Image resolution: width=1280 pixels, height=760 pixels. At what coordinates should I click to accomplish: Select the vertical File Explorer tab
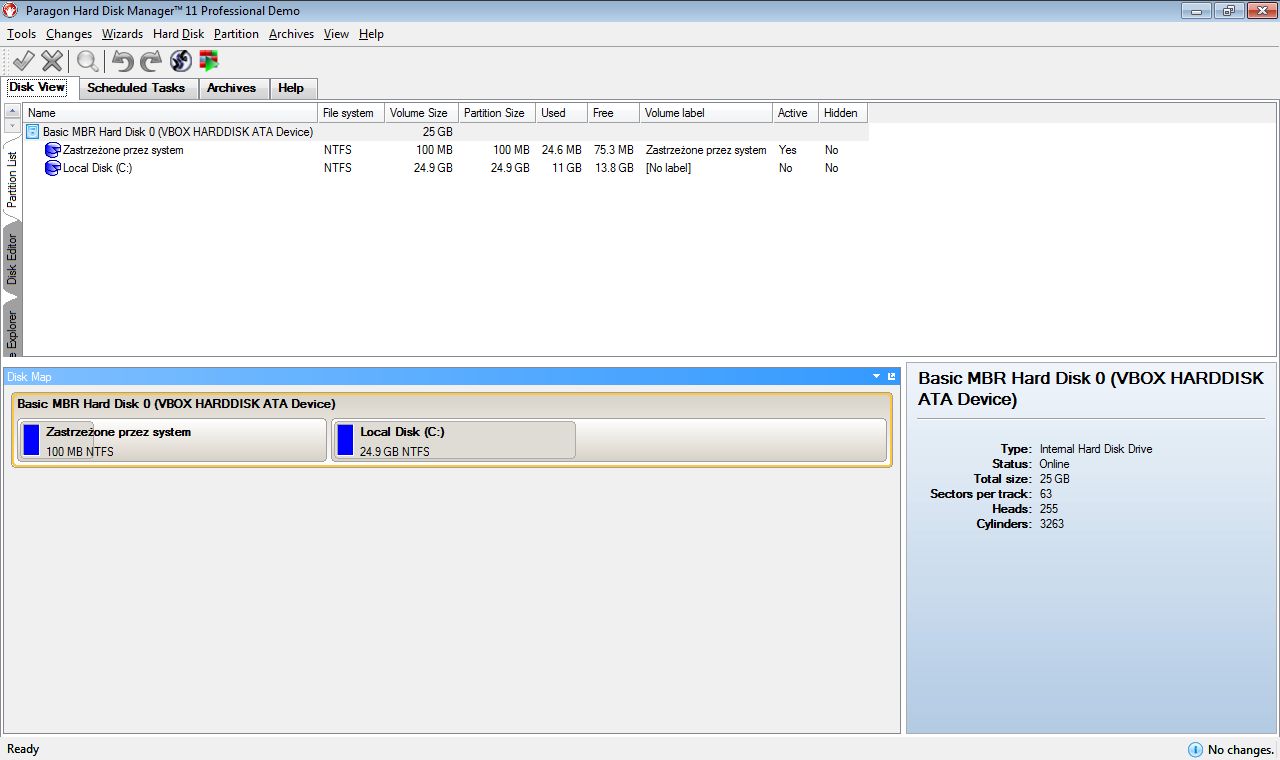click(x=12, y=328)
